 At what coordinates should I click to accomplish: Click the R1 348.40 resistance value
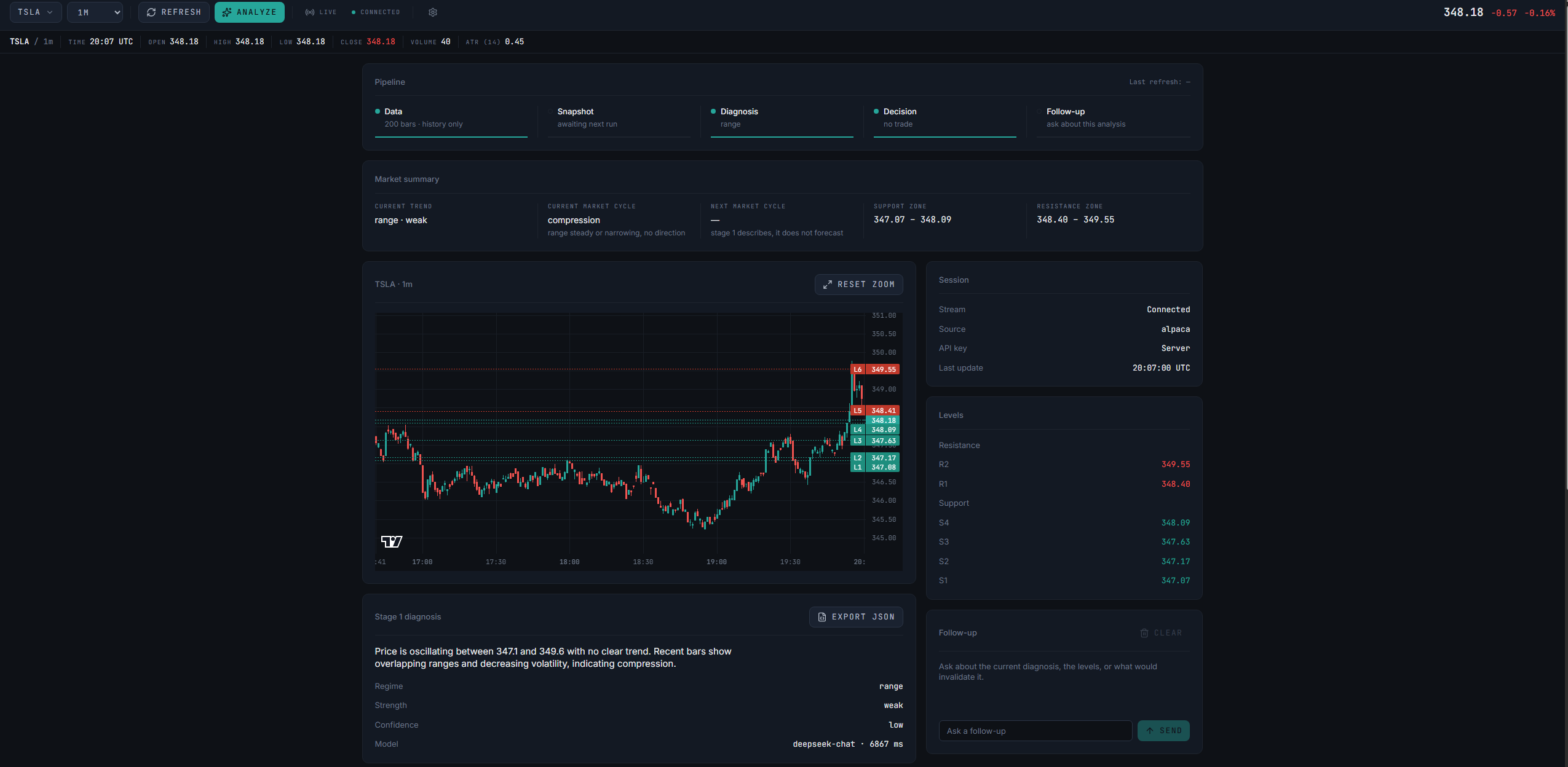coord(1175,484)
